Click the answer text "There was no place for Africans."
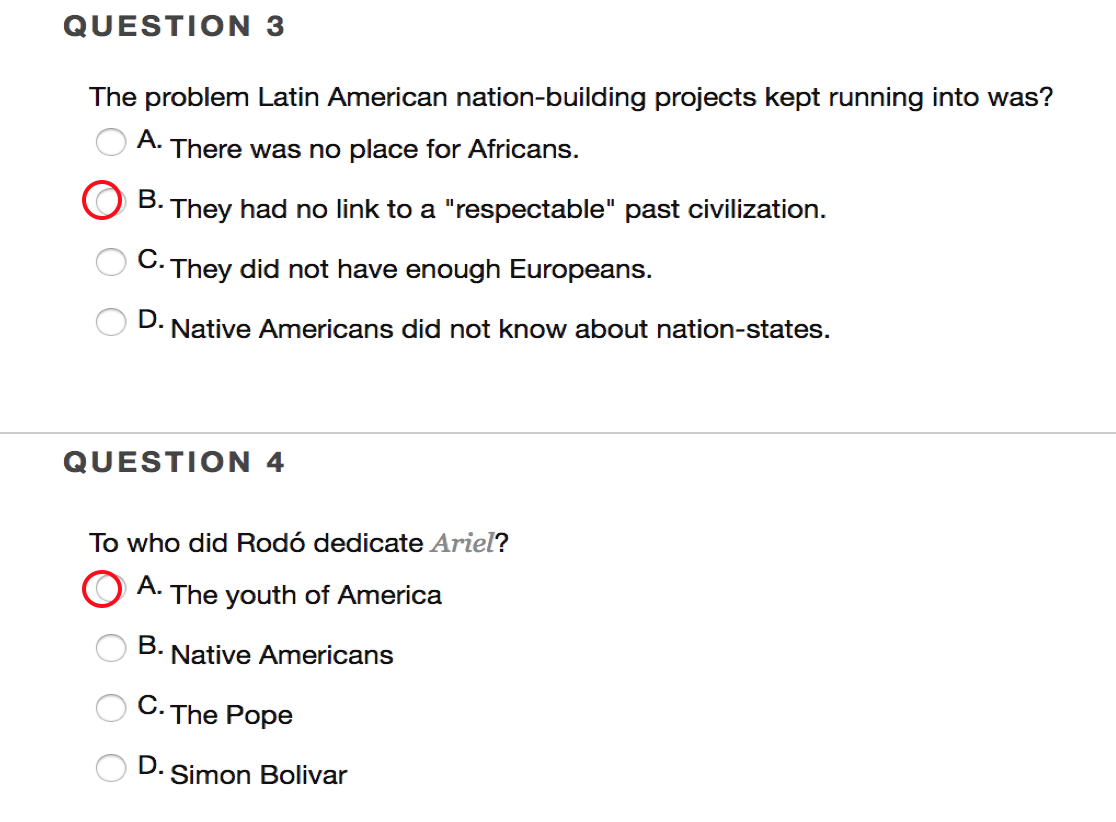1116x822 pixels. pyautogui.click(x=375, y=150)
